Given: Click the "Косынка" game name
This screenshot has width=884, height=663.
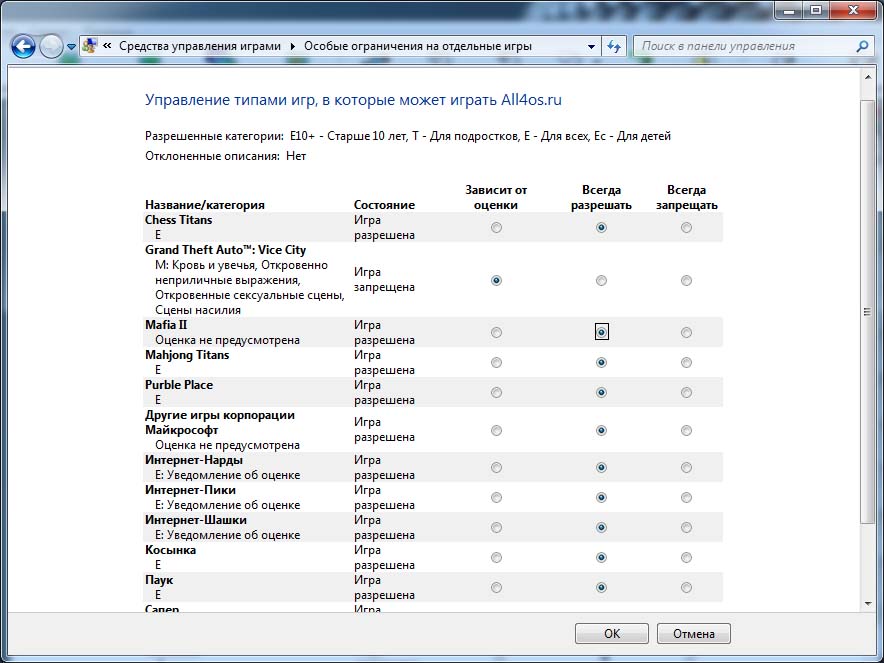Looking at the screenshot, I should (170, 550).
